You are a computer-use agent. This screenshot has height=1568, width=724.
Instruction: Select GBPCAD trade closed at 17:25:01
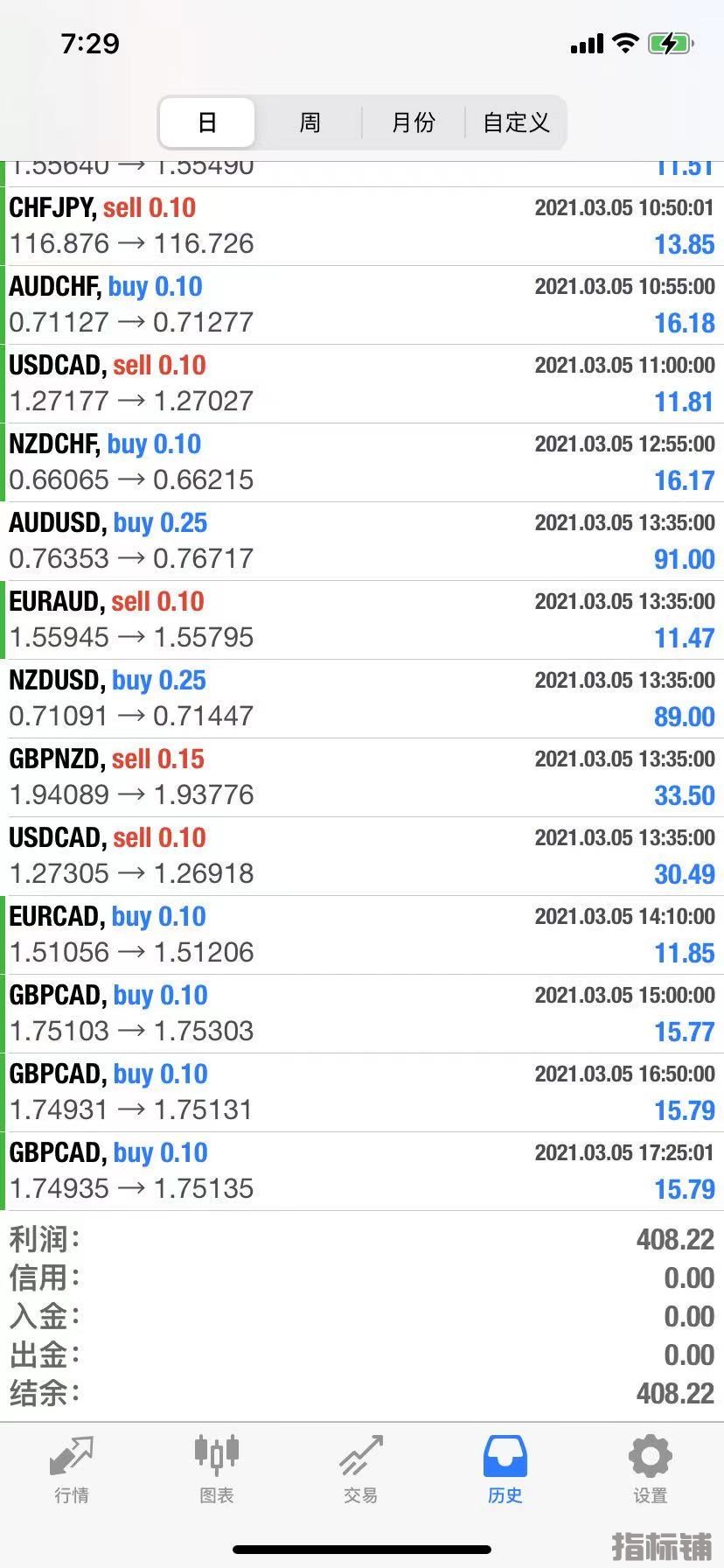point(362,1172)
